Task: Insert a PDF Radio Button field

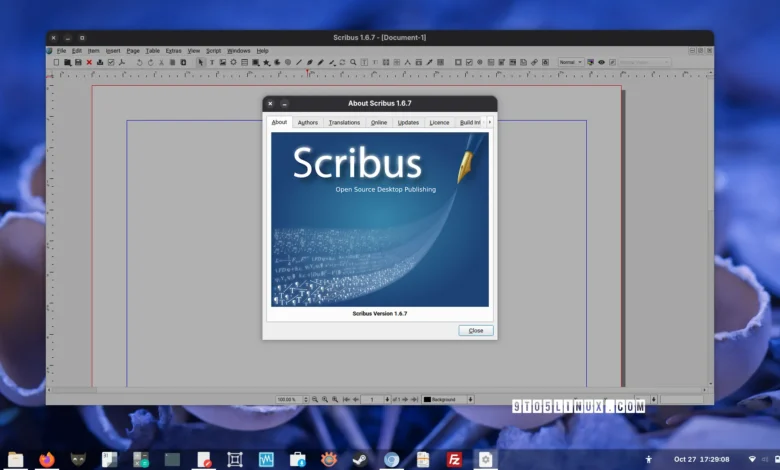Action: point(480,62)
